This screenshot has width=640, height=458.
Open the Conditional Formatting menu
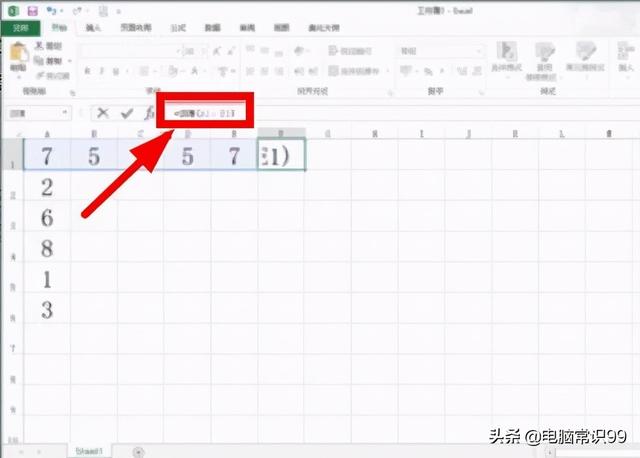coord(507,58)
